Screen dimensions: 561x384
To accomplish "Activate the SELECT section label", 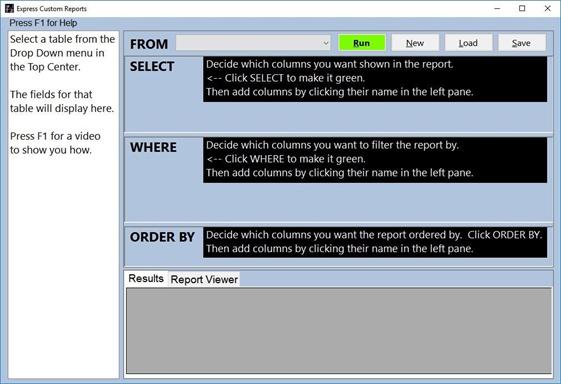I will (x=152, y=67).
